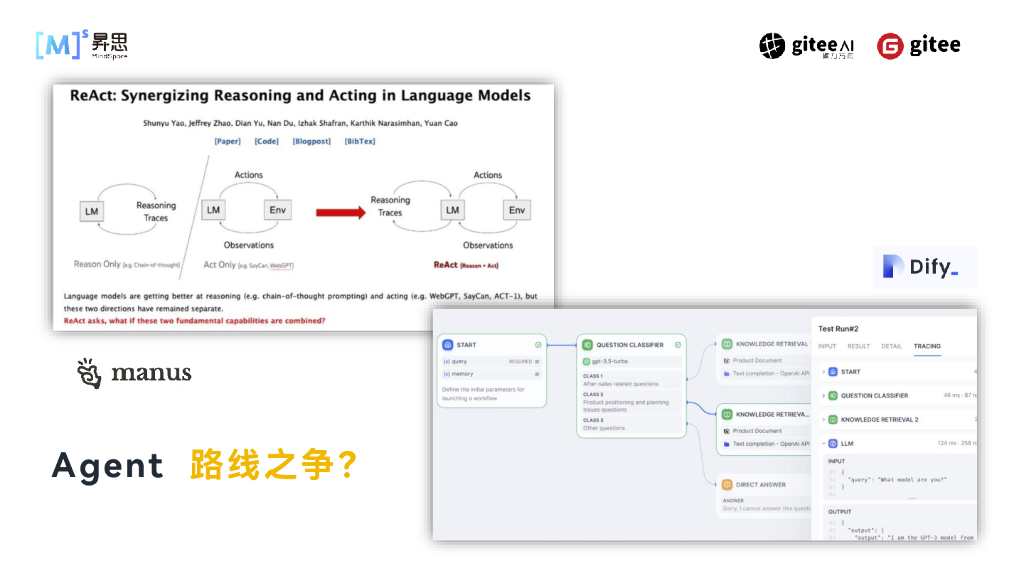The height and width of the screenshot is (576, 1024).
Task: Click the Direct Answer node orange icon
Action: (727, 485)
